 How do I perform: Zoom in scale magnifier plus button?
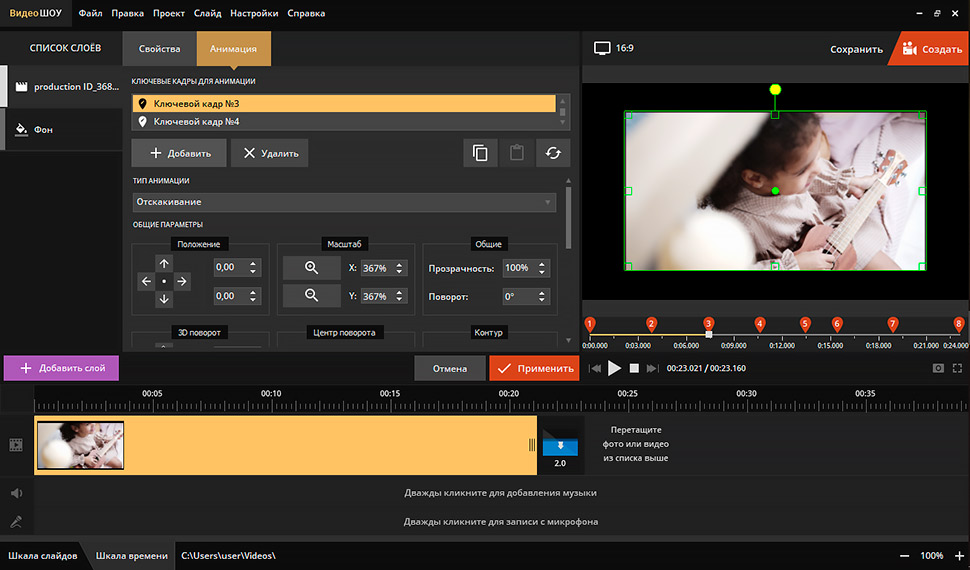[311, 268]
